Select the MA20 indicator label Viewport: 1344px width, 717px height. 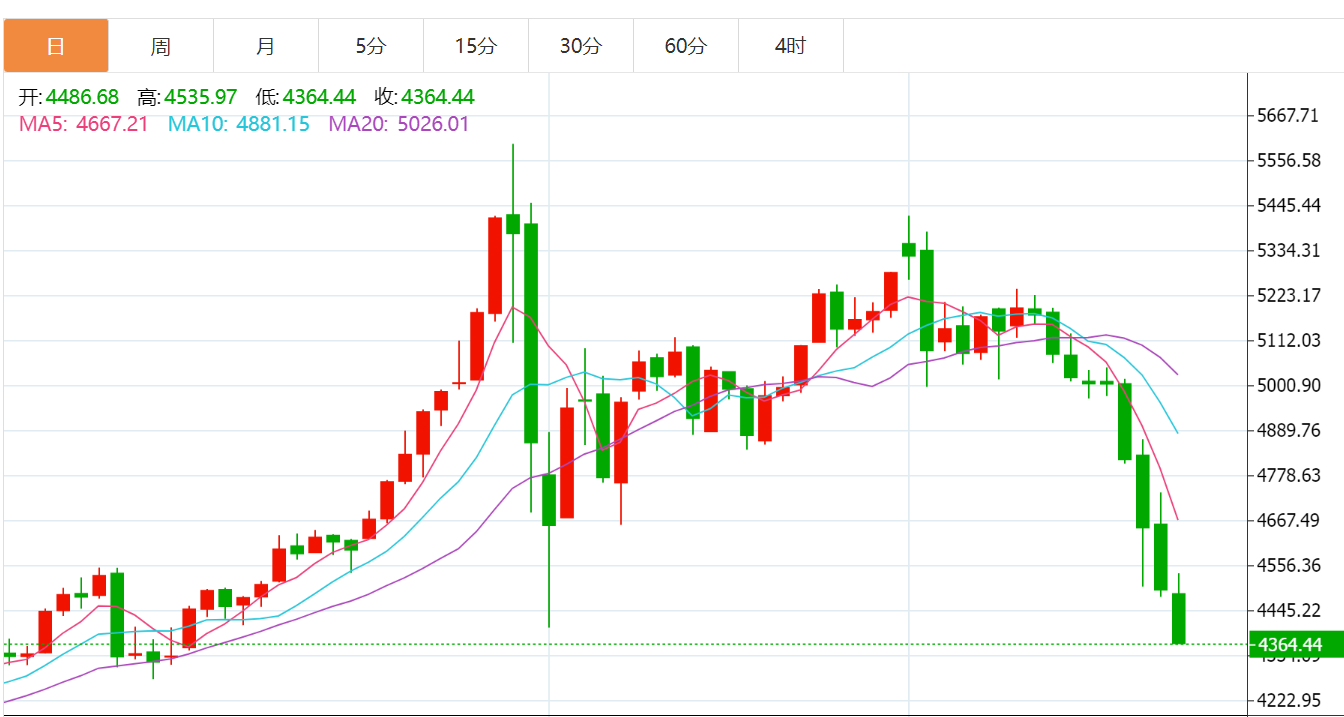pos(398,124)
